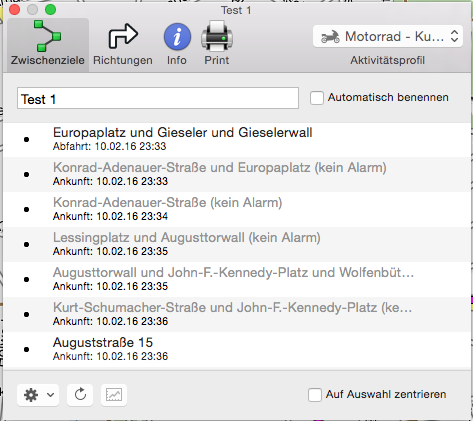Open the elevation graph button
Viewport: 473px width, 421px height.
(x=114, y=395)
